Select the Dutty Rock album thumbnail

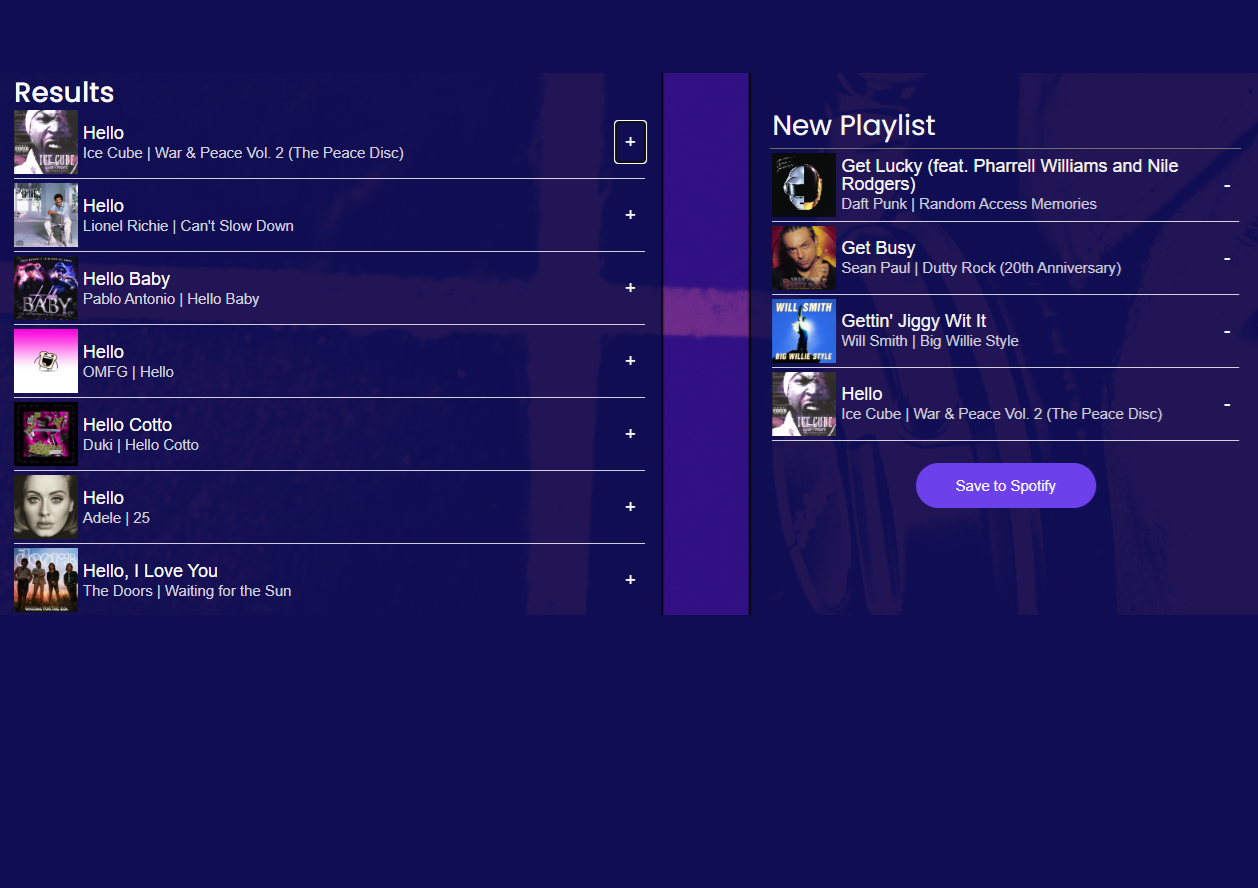pyautogui.click(x=803, y=257)
